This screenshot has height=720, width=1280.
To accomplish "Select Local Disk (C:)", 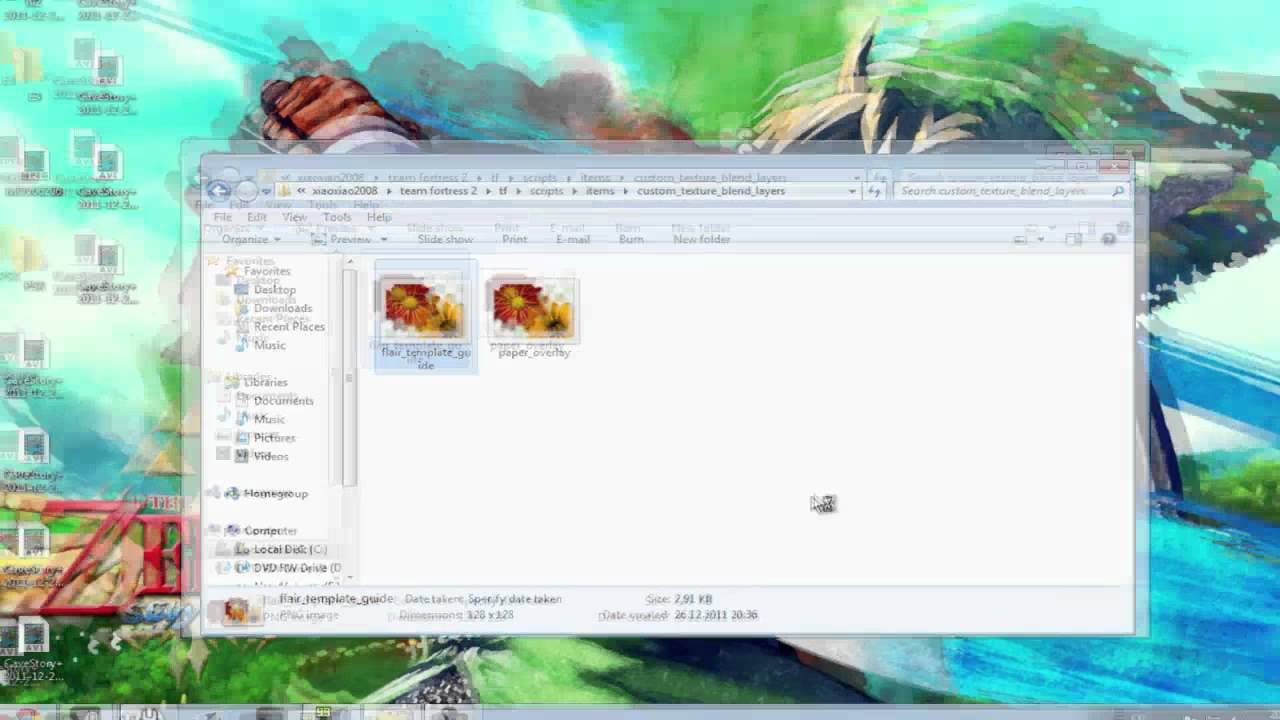I will click(x=280, y=549).
